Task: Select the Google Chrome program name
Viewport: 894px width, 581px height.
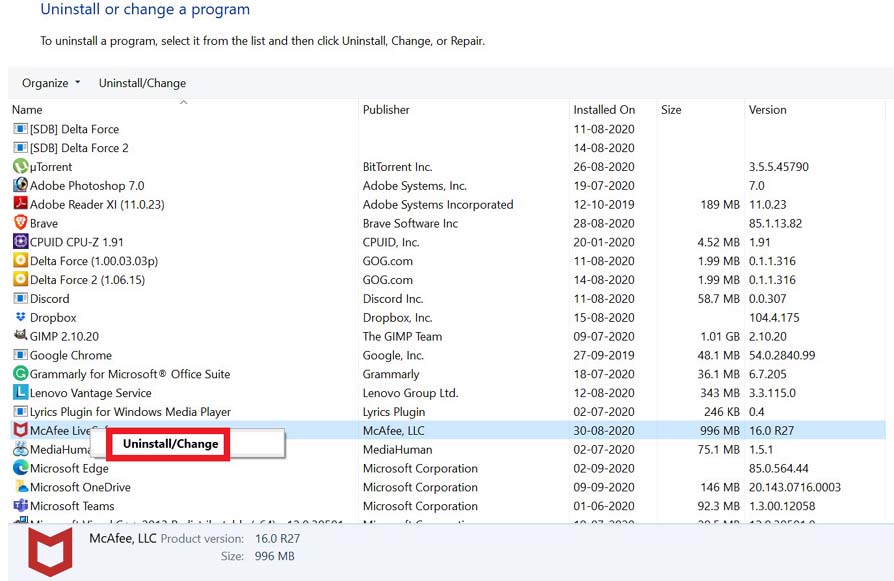Action: tap(71, 355)
